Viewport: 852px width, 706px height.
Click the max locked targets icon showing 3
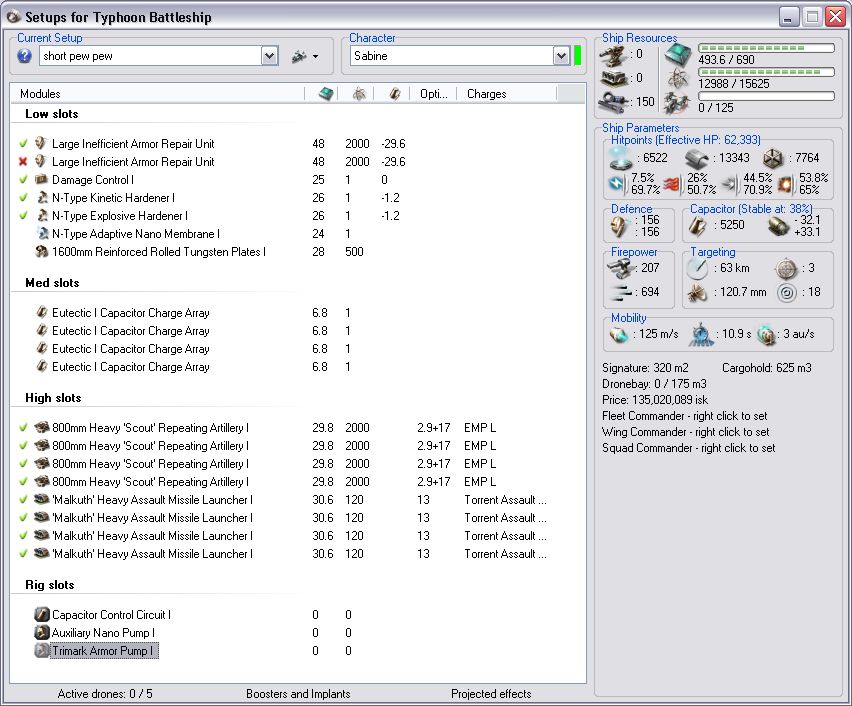[786, 268]
